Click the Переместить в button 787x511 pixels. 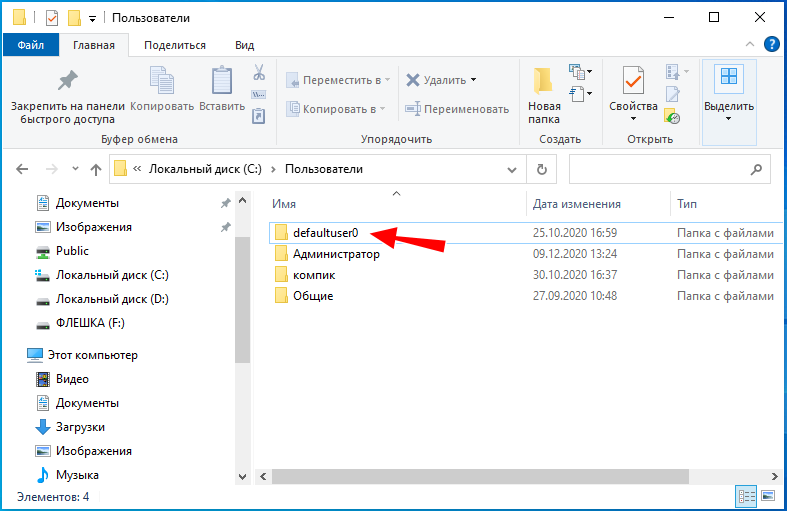click(x=338, y=80)
